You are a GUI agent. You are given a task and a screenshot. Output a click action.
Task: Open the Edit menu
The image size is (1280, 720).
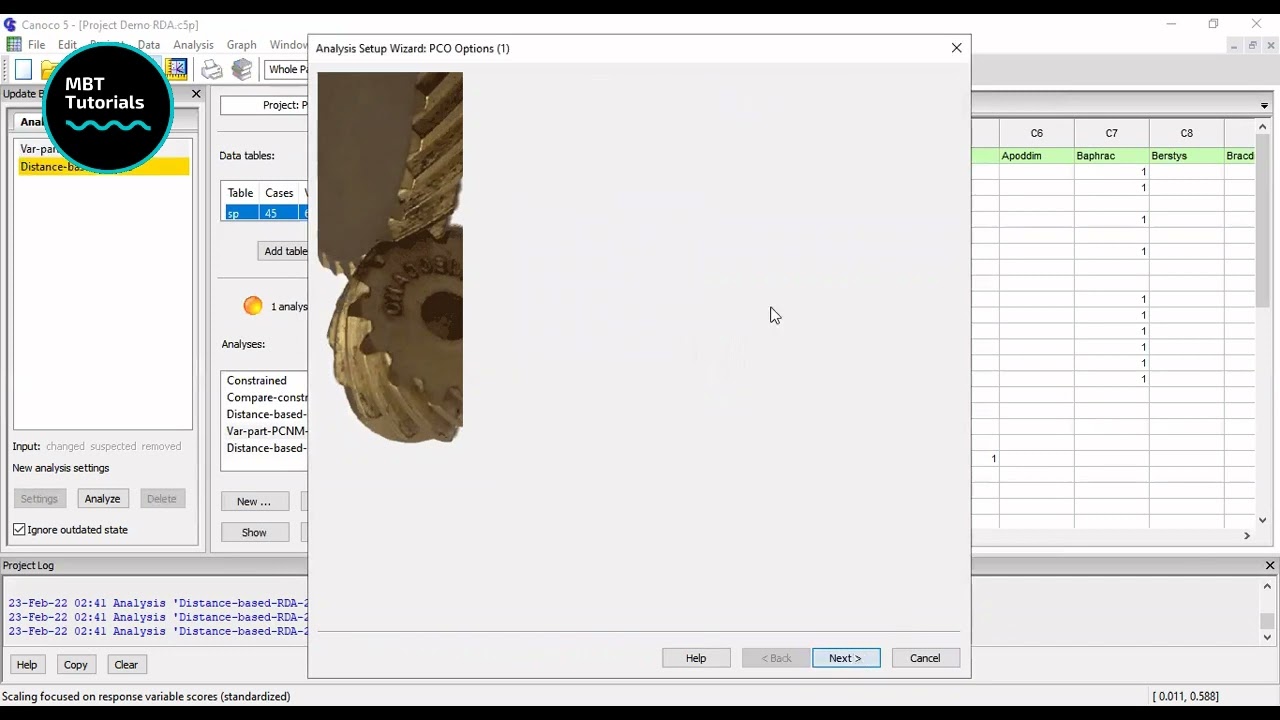tap(67, 45)
